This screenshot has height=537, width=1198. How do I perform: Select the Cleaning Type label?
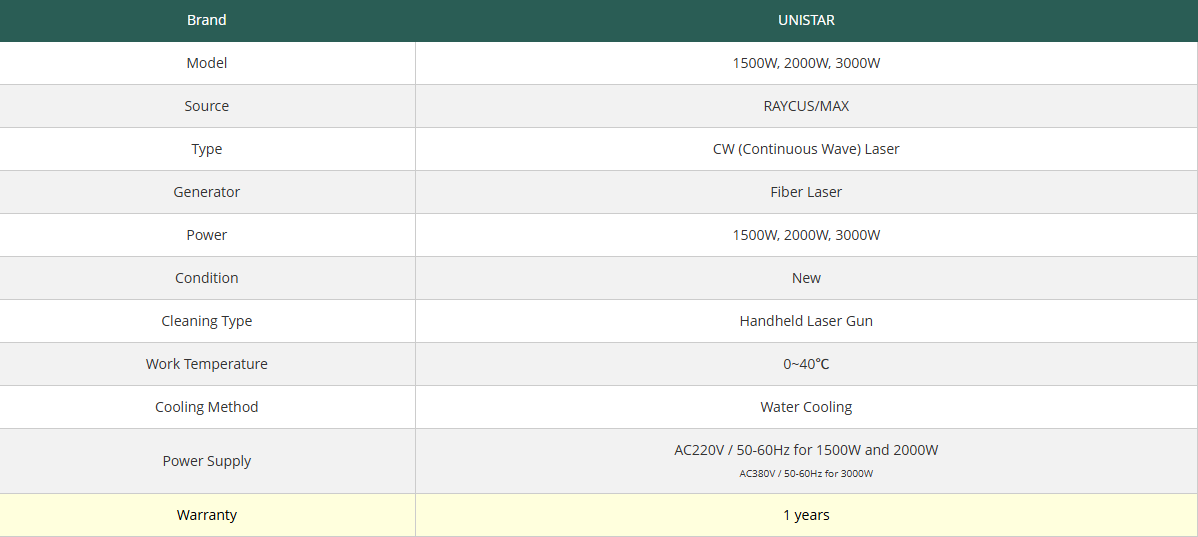pos(207,321)
